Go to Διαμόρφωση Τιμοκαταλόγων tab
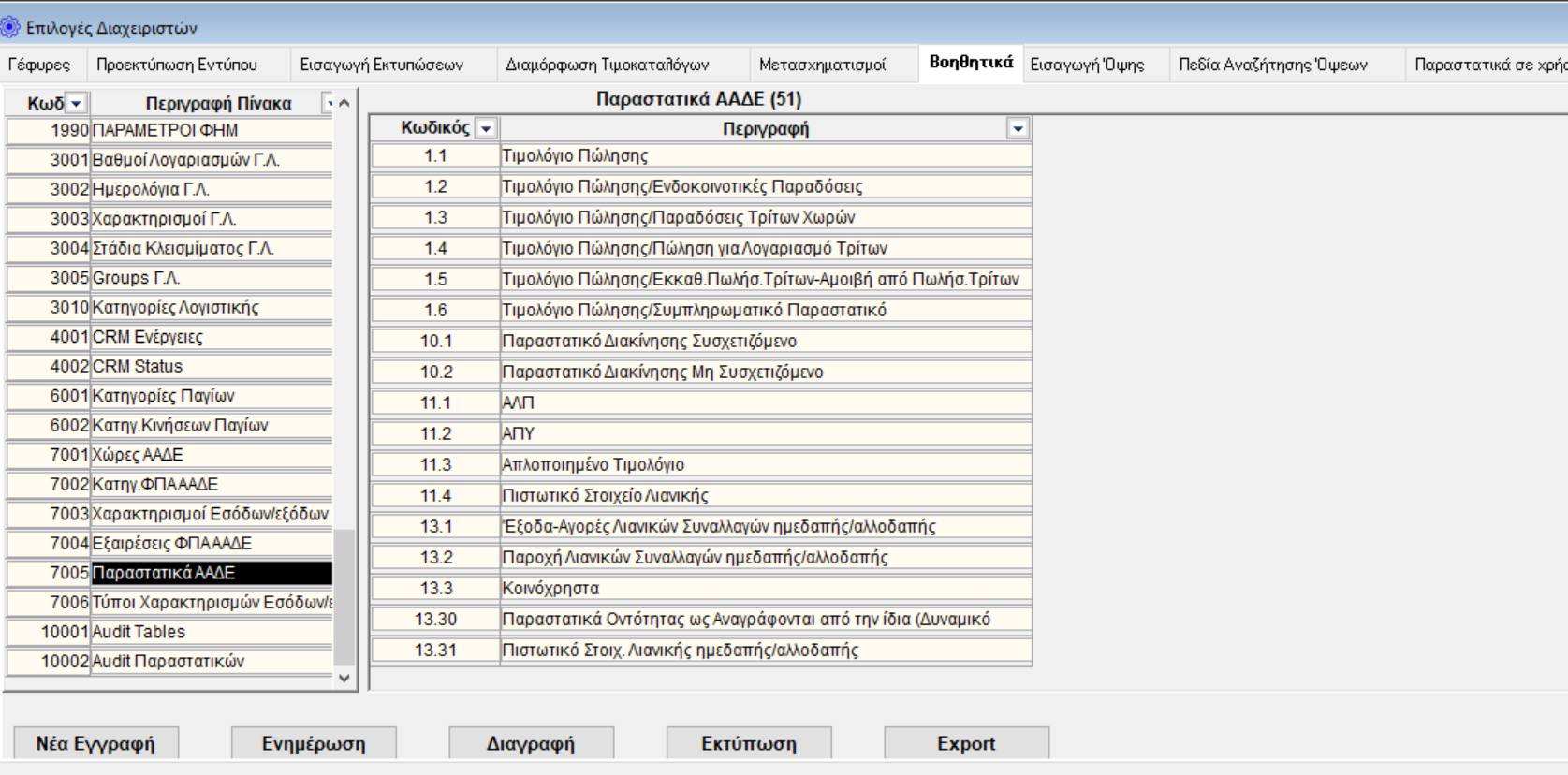 607,65
